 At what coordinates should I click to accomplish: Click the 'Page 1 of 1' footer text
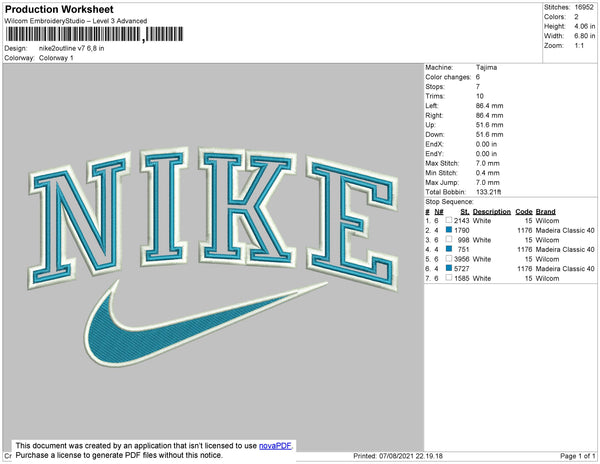578,456
